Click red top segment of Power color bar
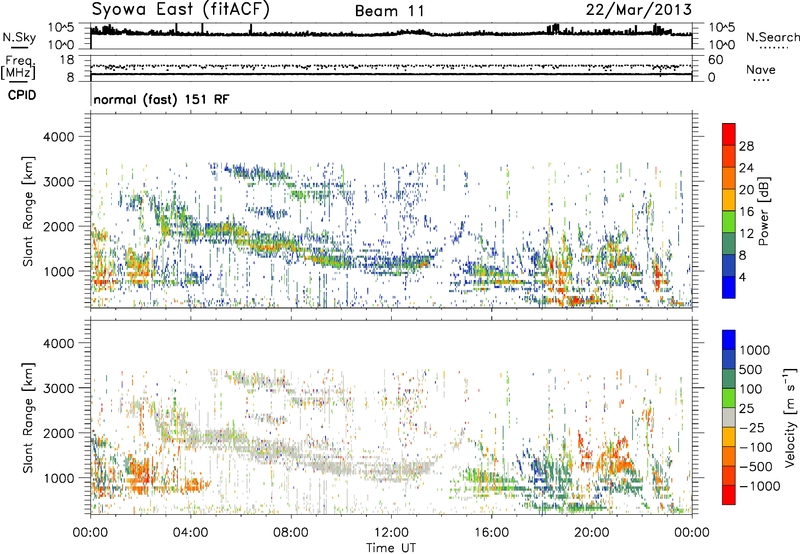Image resolution: width=800 pixels, height=554 pixels. pyautogui.click(x=729, y=135)
